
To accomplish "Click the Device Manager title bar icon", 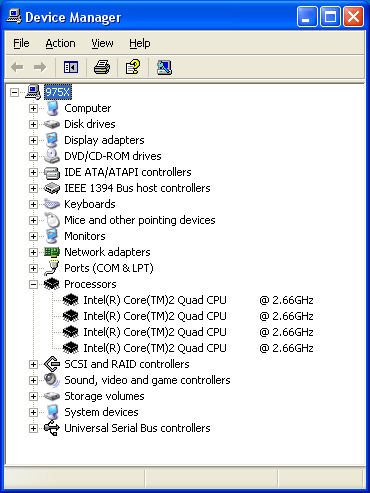I will [14, 16].
